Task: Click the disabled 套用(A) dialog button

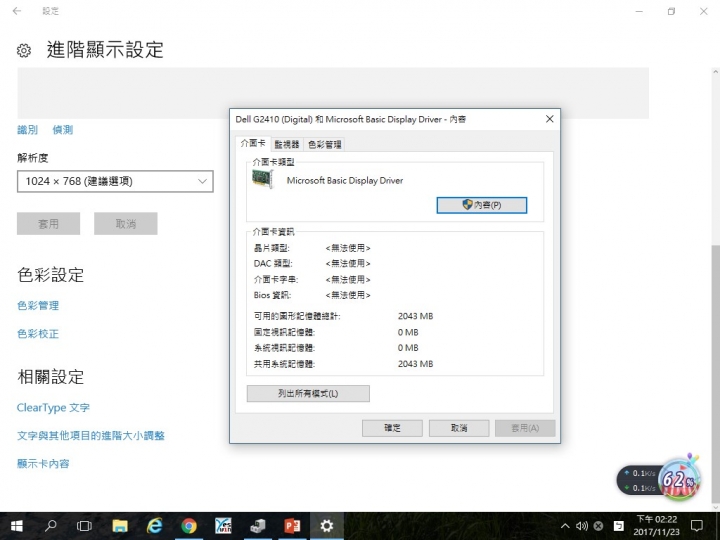Action: pos(525,428)
